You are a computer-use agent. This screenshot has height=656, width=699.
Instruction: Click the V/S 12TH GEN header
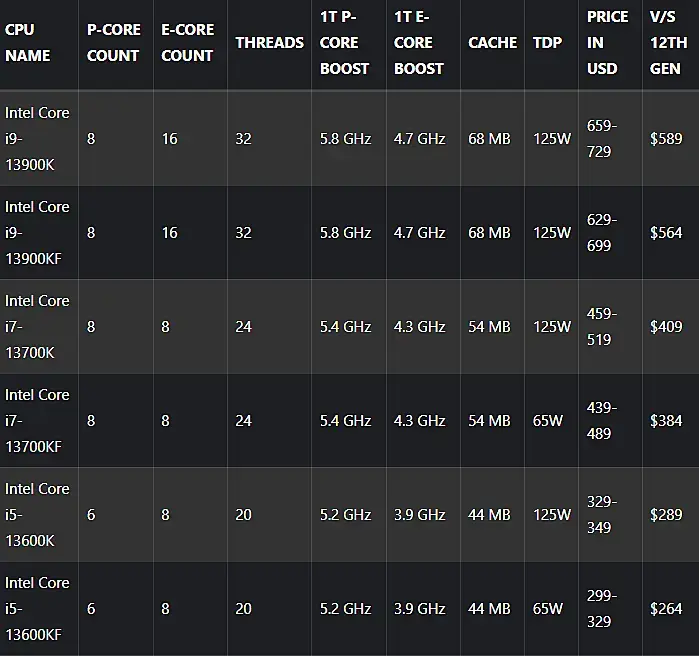click(669, 43)
